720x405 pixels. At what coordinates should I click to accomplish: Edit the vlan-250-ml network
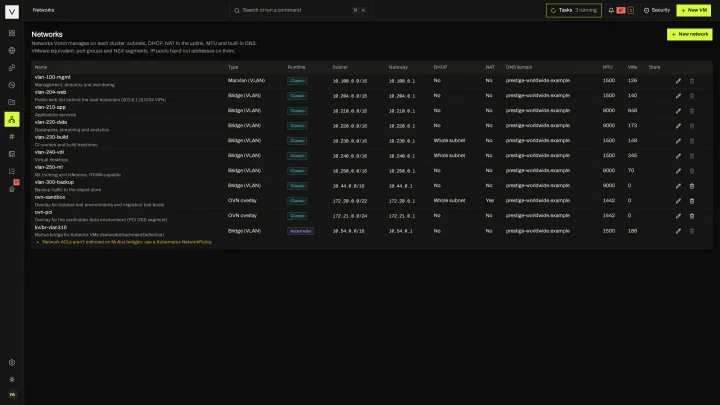point(678,171)
